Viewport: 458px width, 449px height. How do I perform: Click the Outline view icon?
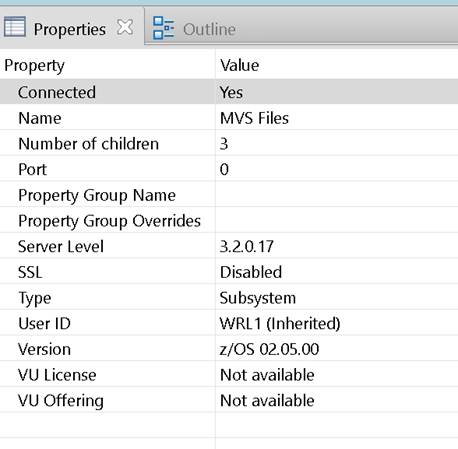163,28
